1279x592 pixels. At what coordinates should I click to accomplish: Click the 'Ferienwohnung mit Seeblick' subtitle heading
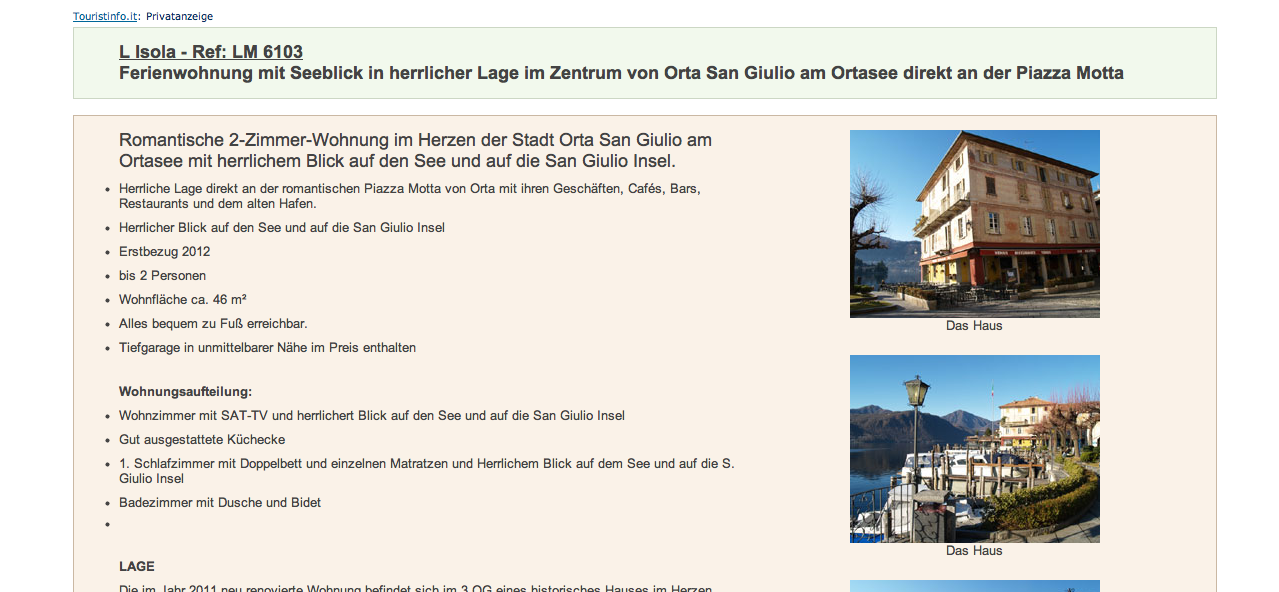[620, 73]
